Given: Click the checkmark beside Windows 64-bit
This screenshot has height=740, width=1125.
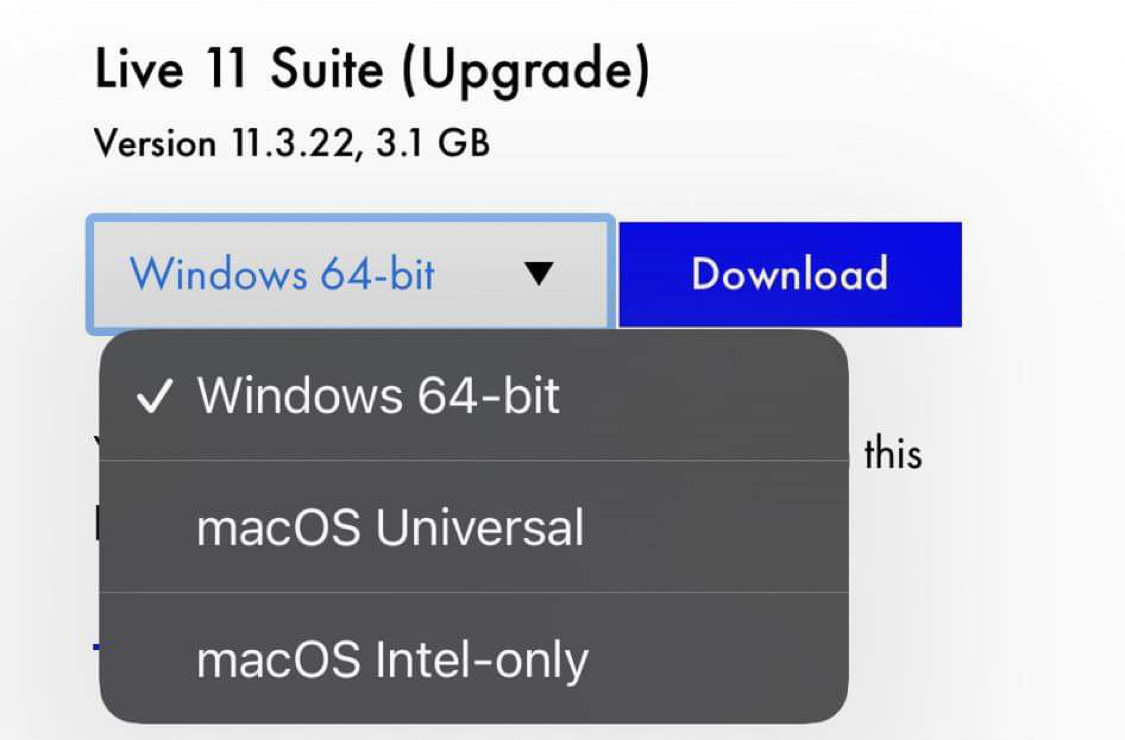Looking at the screenshot, I should (x=154, y=398).
